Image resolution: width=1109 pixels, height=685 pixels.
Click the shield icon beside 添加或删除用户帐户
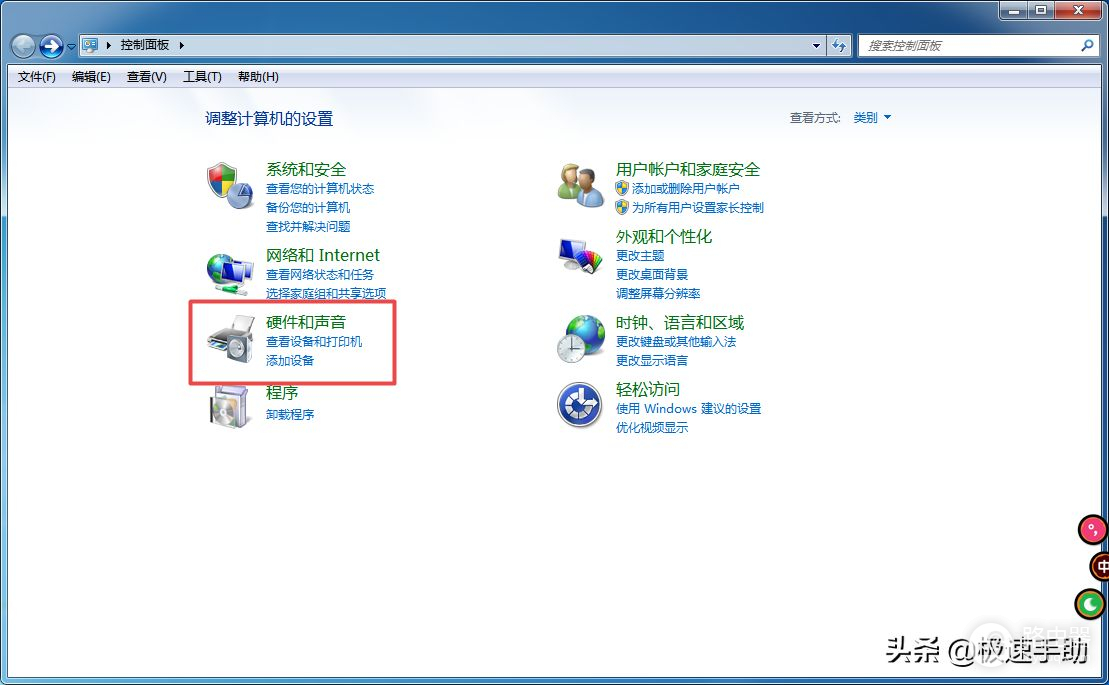click(622, 188)
